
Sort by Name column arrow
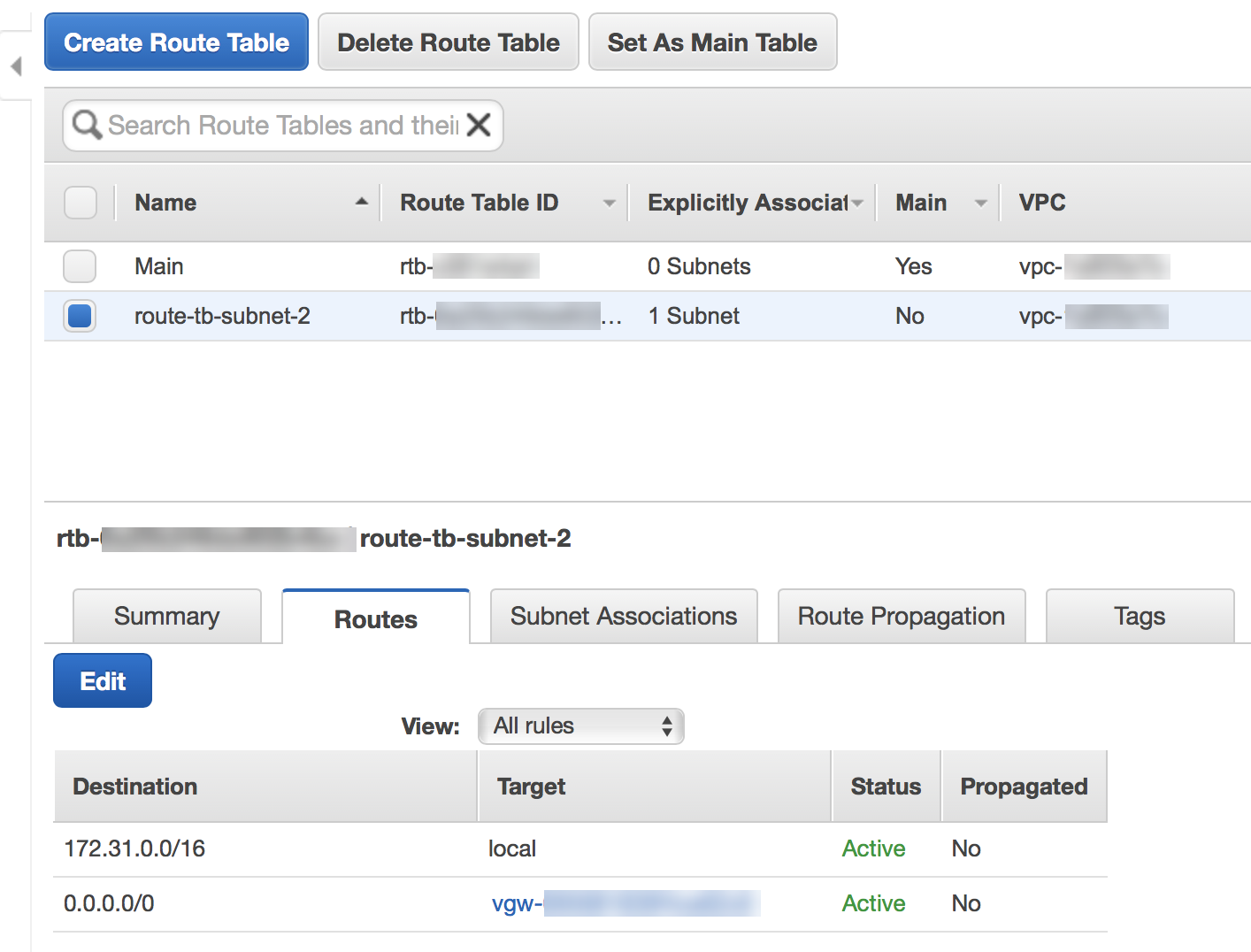[x=361, y=202]
